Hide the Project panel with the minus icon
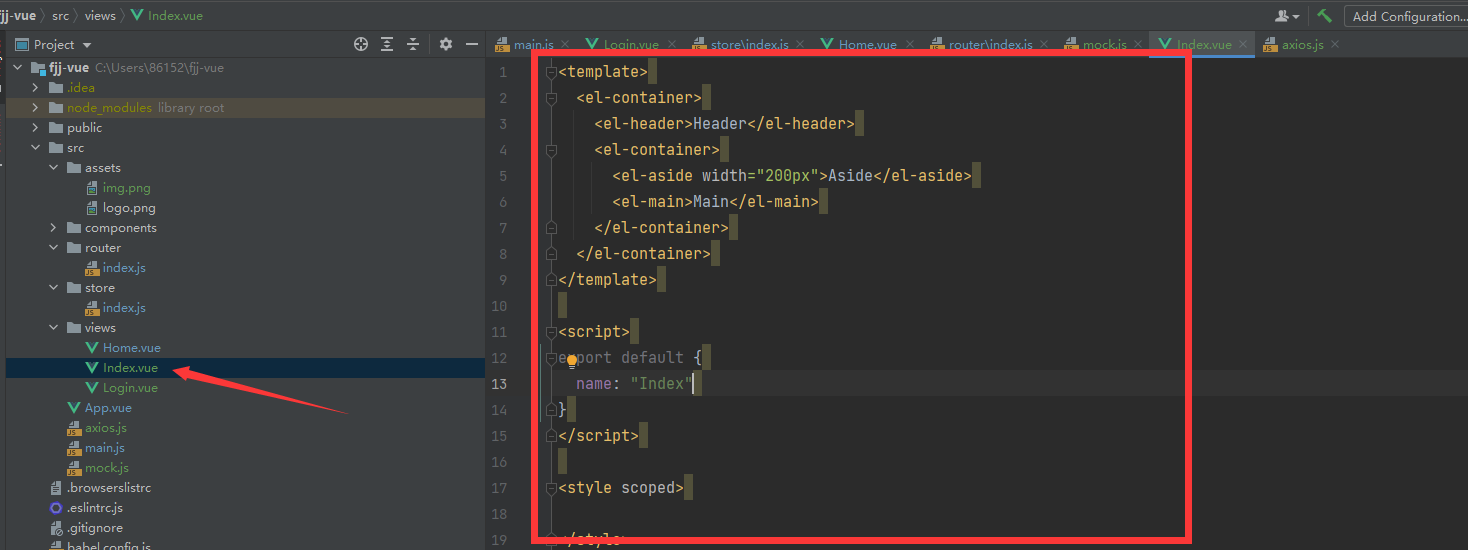The width and height of the screenshot is (1468, 550). click(472, 44)
